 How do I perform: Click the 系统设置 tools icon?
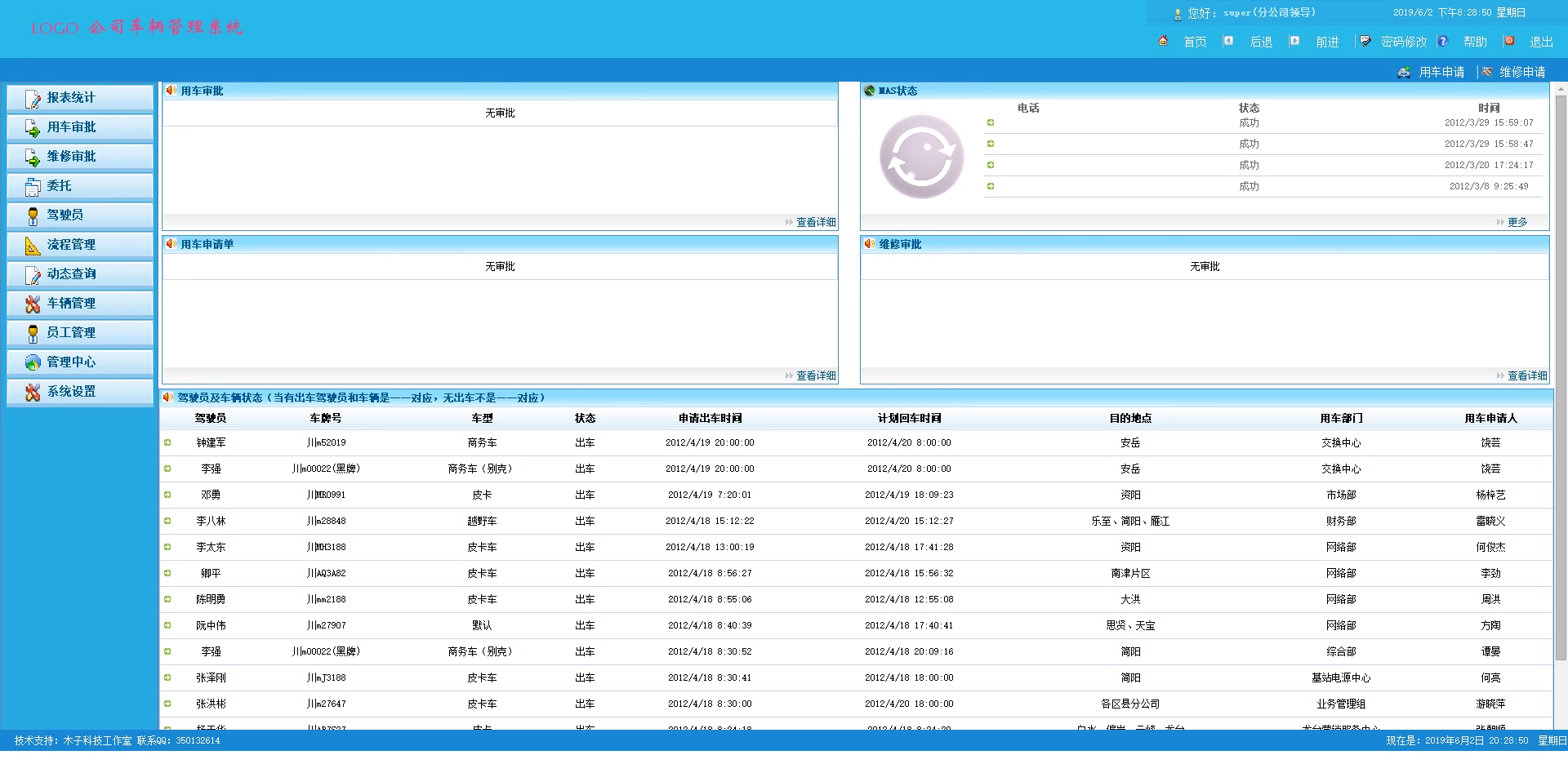click(33, 393)
